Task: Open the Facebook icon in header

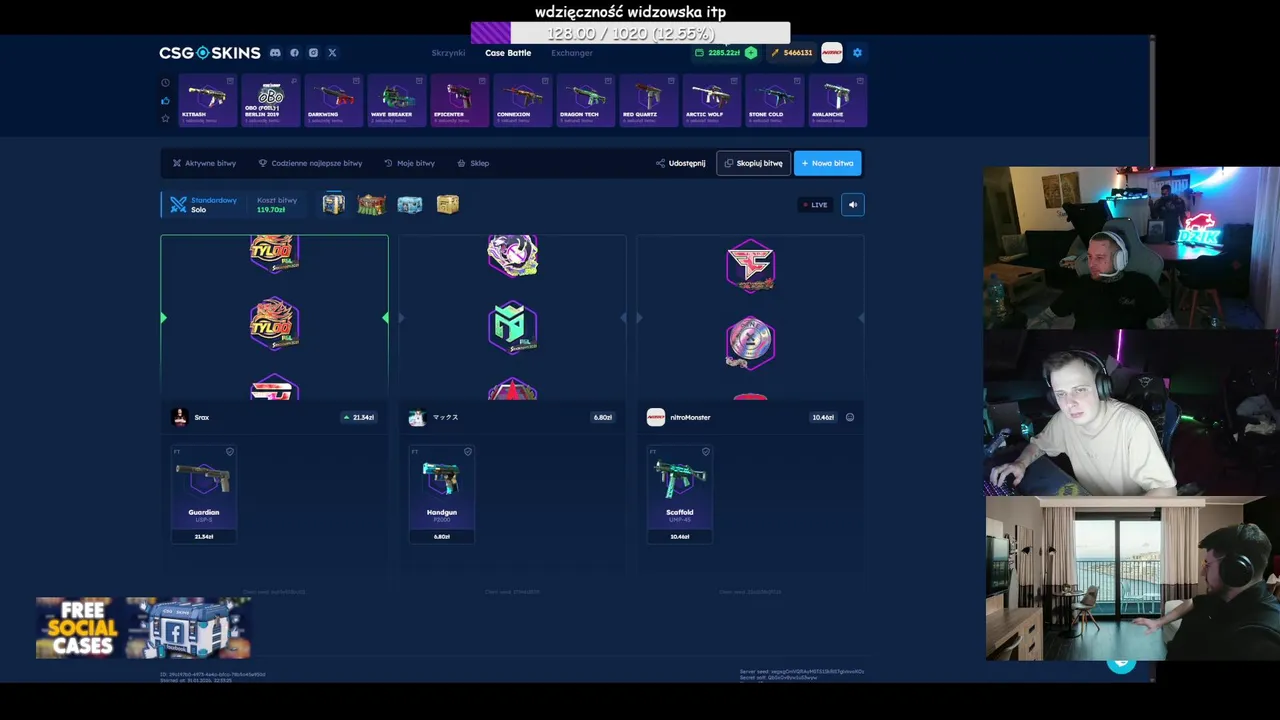Action: (x=294, y=53)
